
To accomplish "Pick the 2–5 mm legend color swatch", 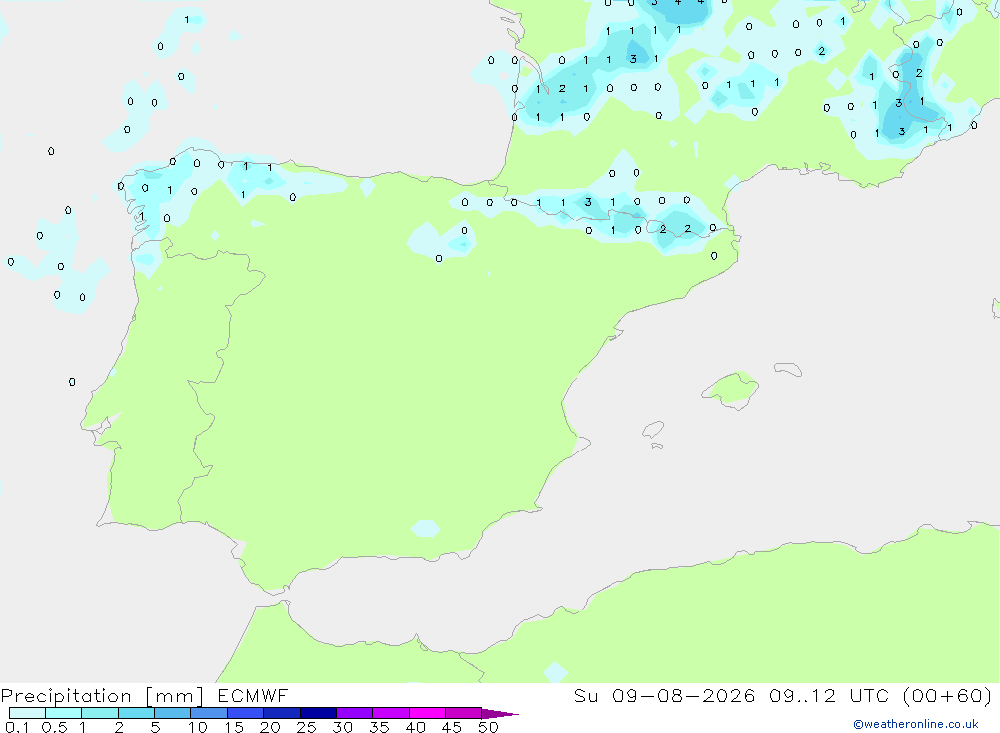I will click(136, 713).
